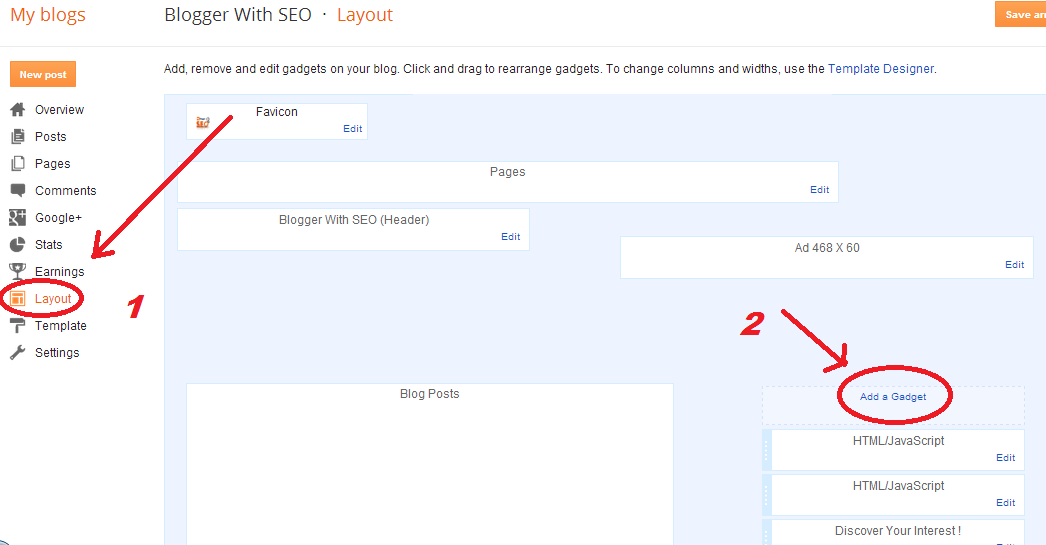Click the Pages icon in sidebar
The height and width of the screenshot is (545, 1046).
coord(18,163)
